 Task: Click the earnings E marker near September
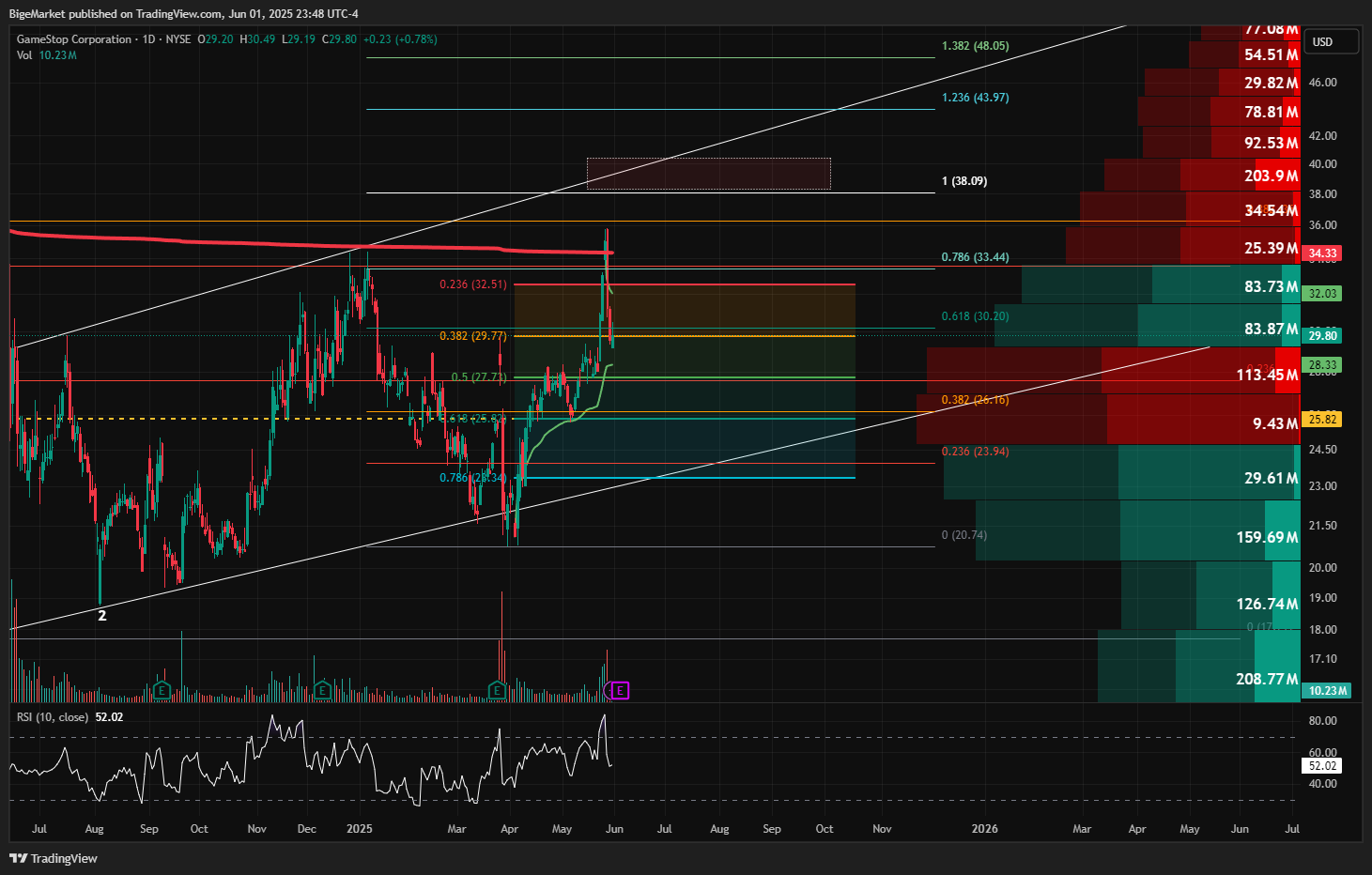coord(162,691)
